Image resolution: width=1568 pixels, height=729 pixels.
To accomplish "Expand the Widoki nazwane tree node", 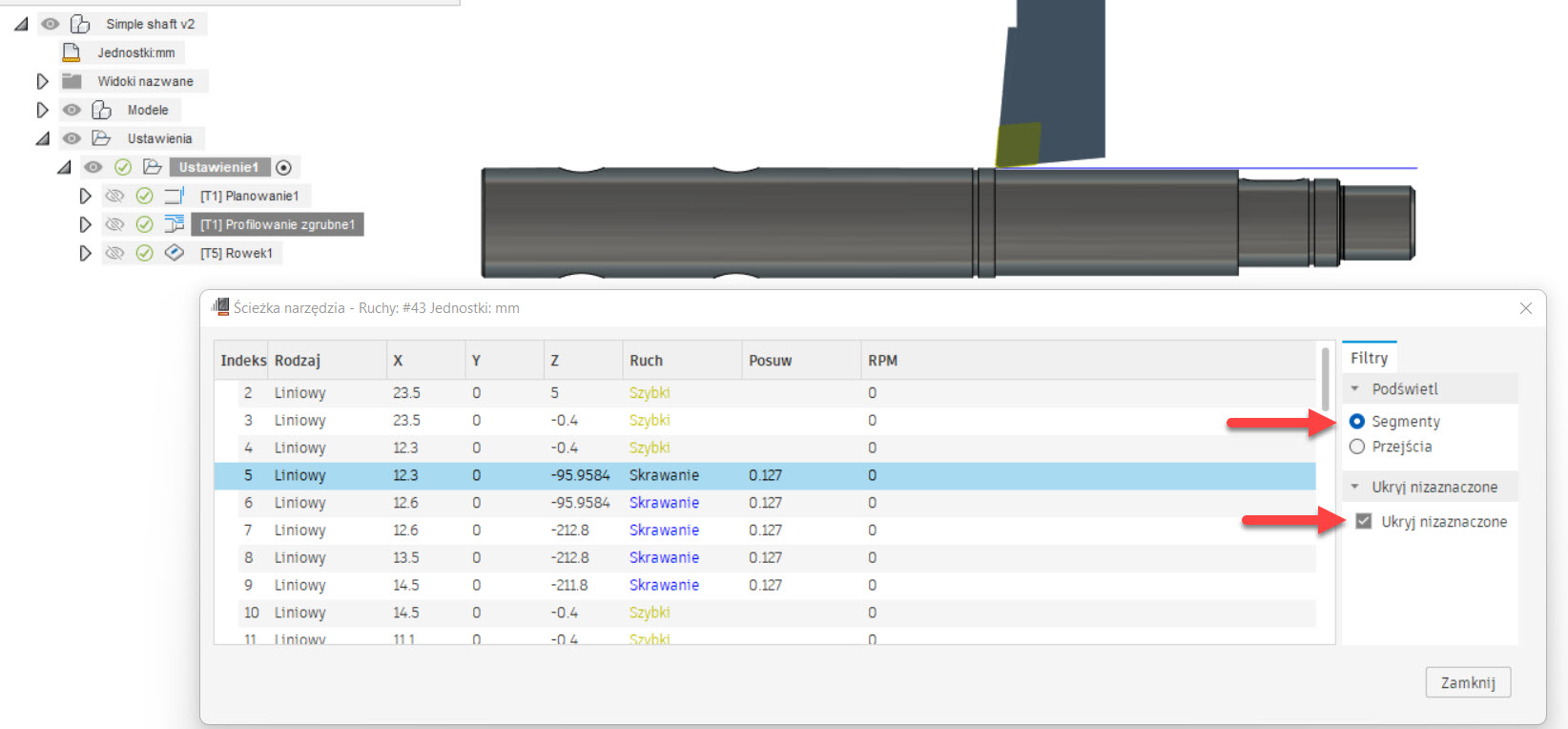I will point(42,81).
